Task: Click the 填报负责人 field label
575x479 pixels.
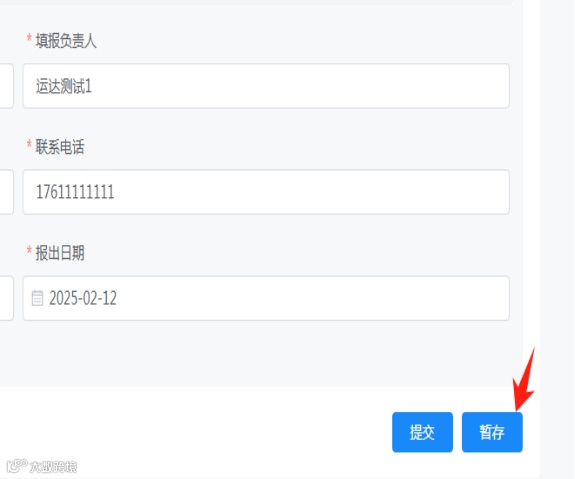Action: pyautogui.click(x=66, y=41)
